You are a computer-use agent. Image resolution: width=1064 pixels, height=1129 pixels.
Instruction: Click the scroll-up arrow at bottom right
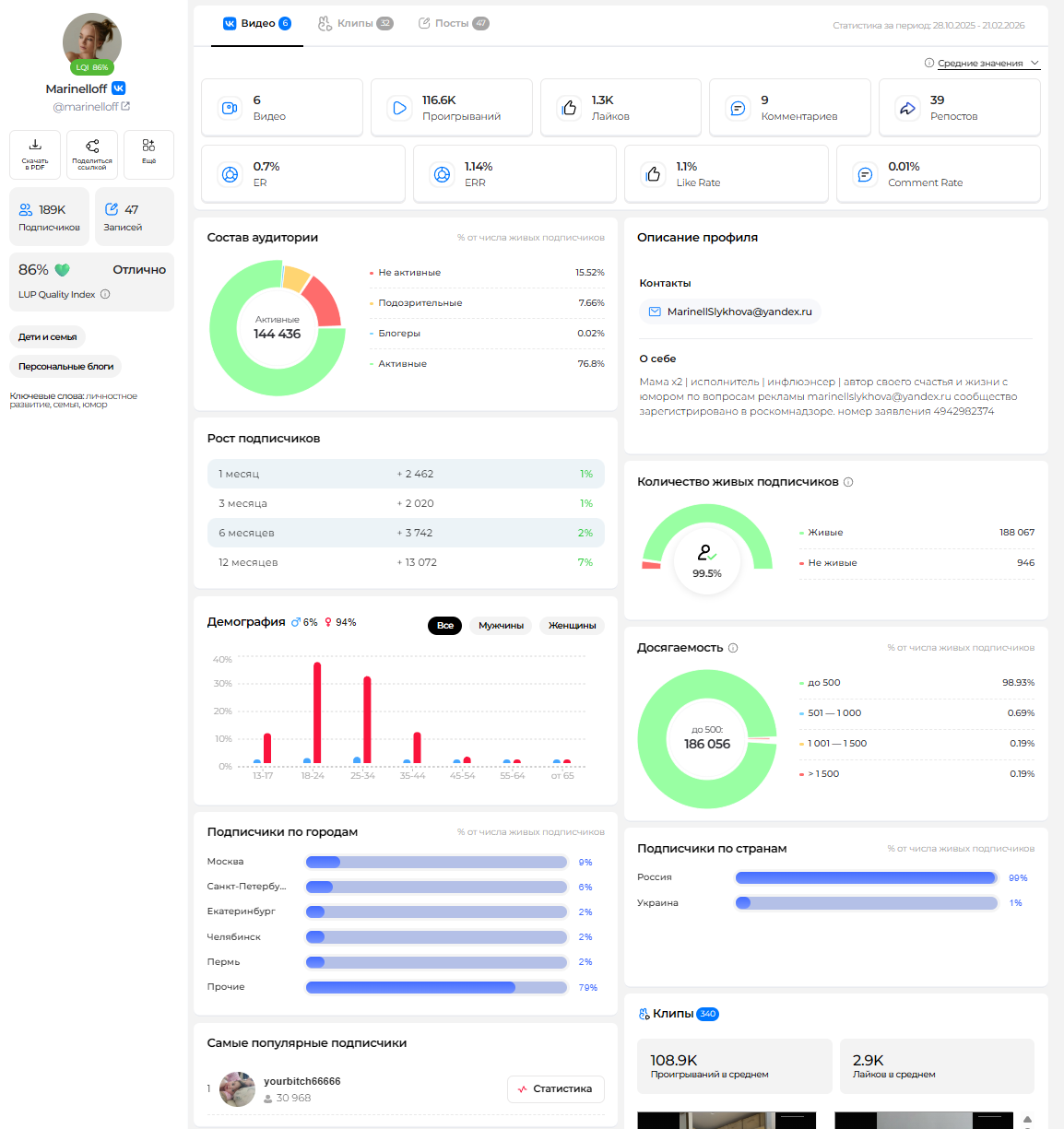point(1027,1120)
